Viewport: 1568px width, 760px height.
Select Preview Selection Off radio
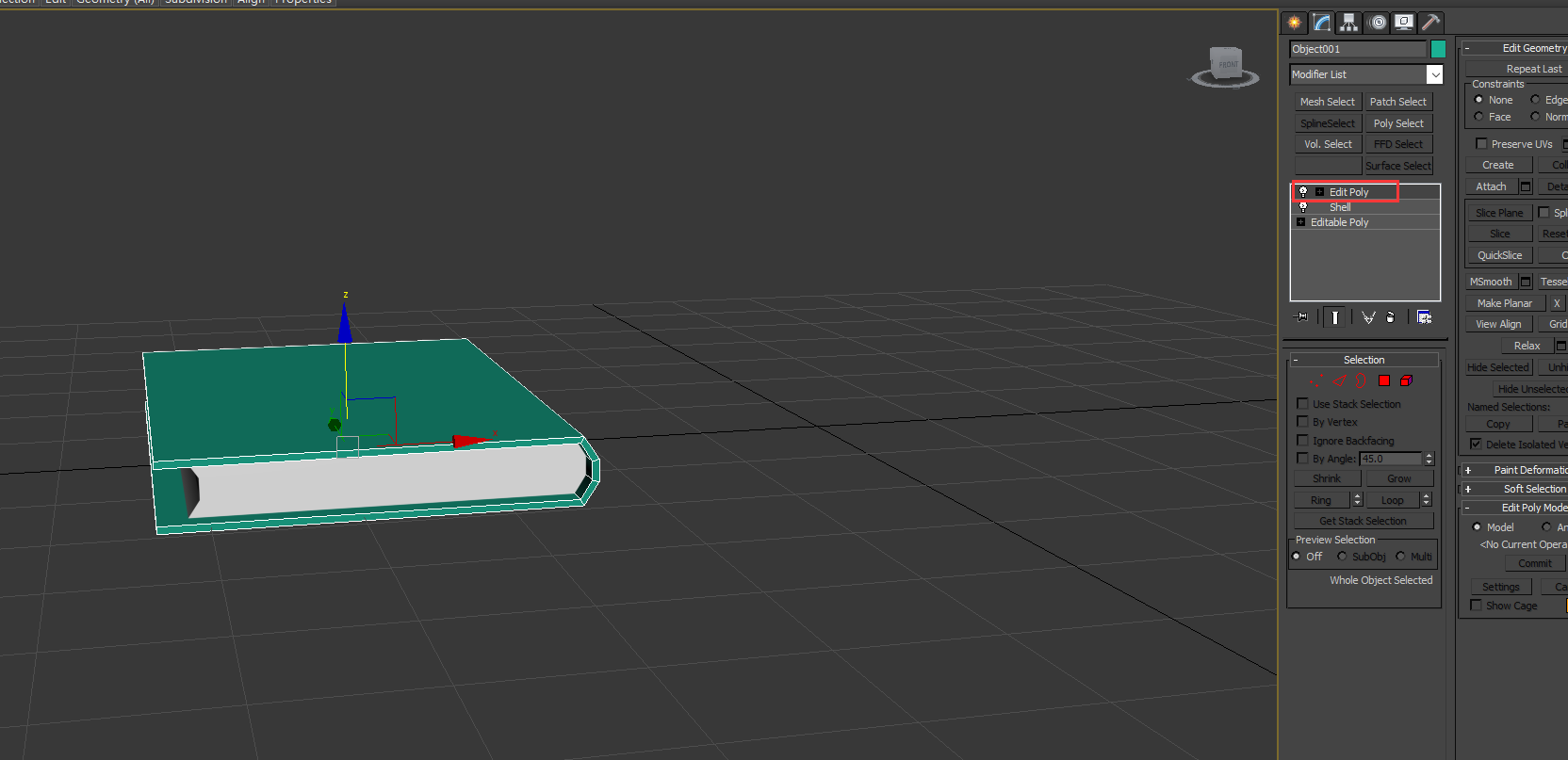1297,557
